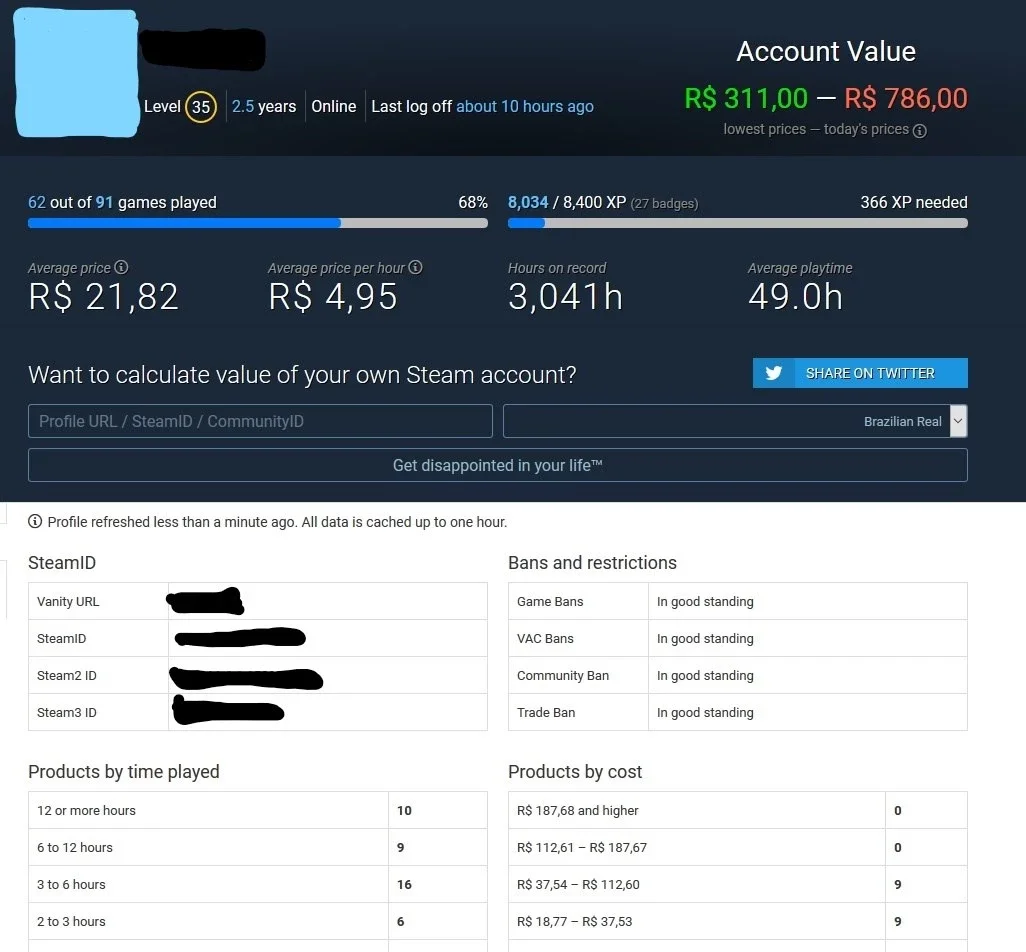The image size is (1026, 952).
Task: Focus the Profile URL / SteamID input field
Action: pyautogui.click(x=260, y=421)
